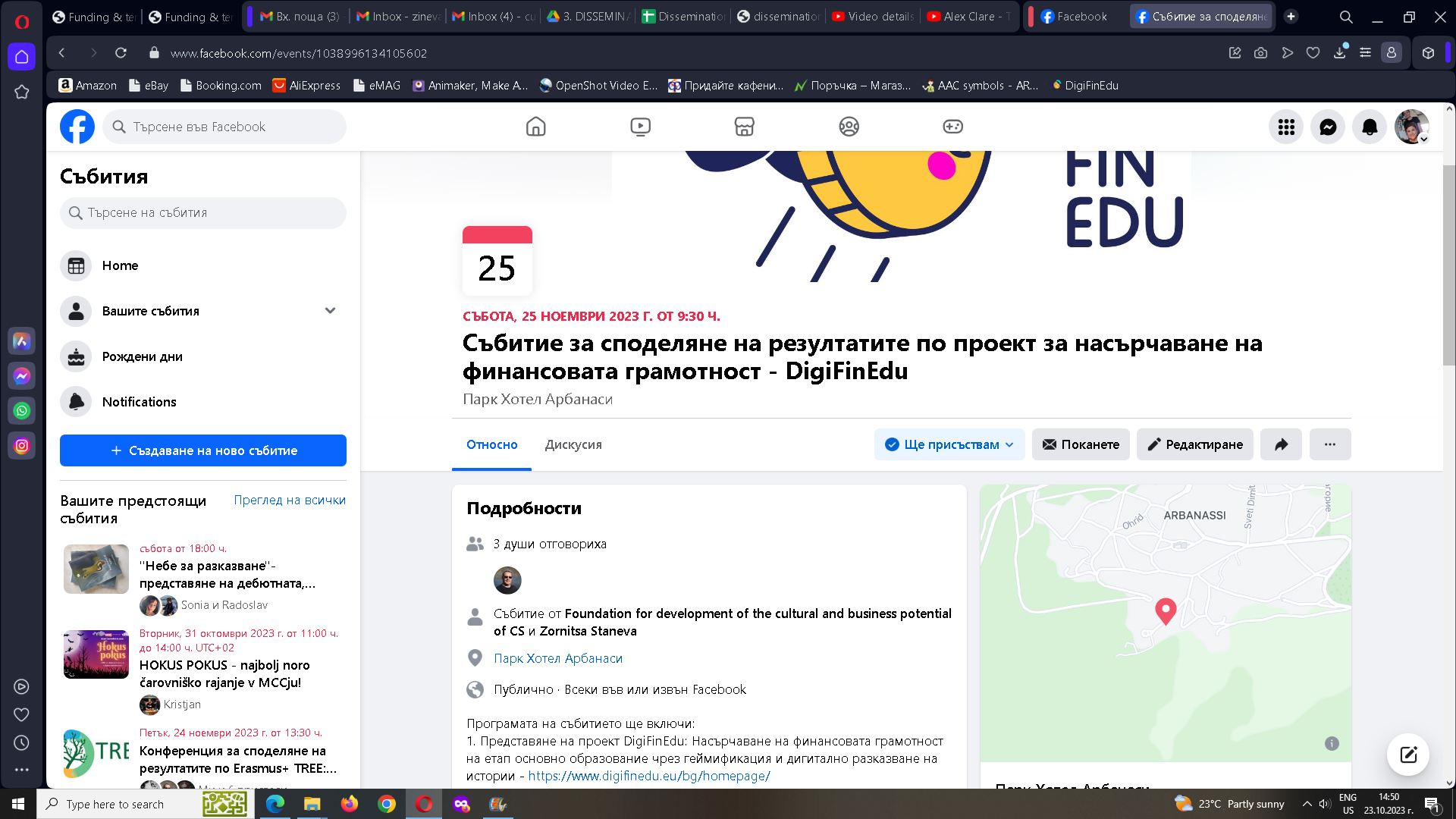1456x819 pixels.
Task: Launch Chrome from the Windows taskbar
Action: point(387,804)
